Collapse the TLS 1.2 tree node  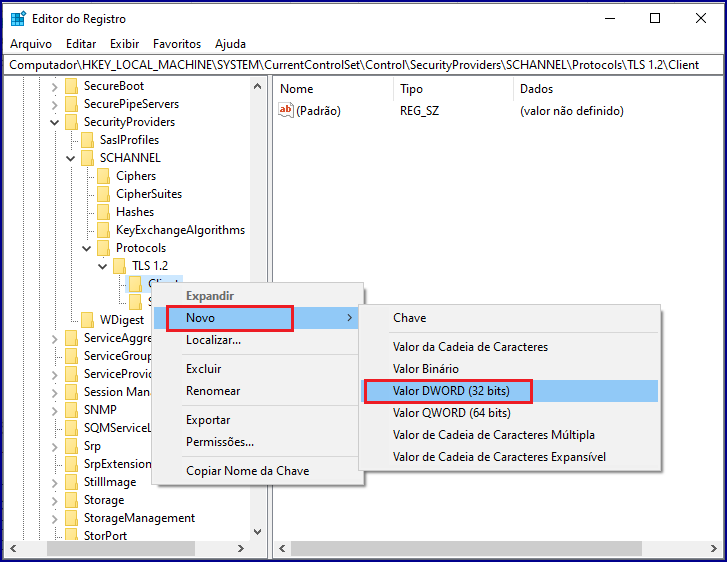pyautogui.click(x=103, y=267)
